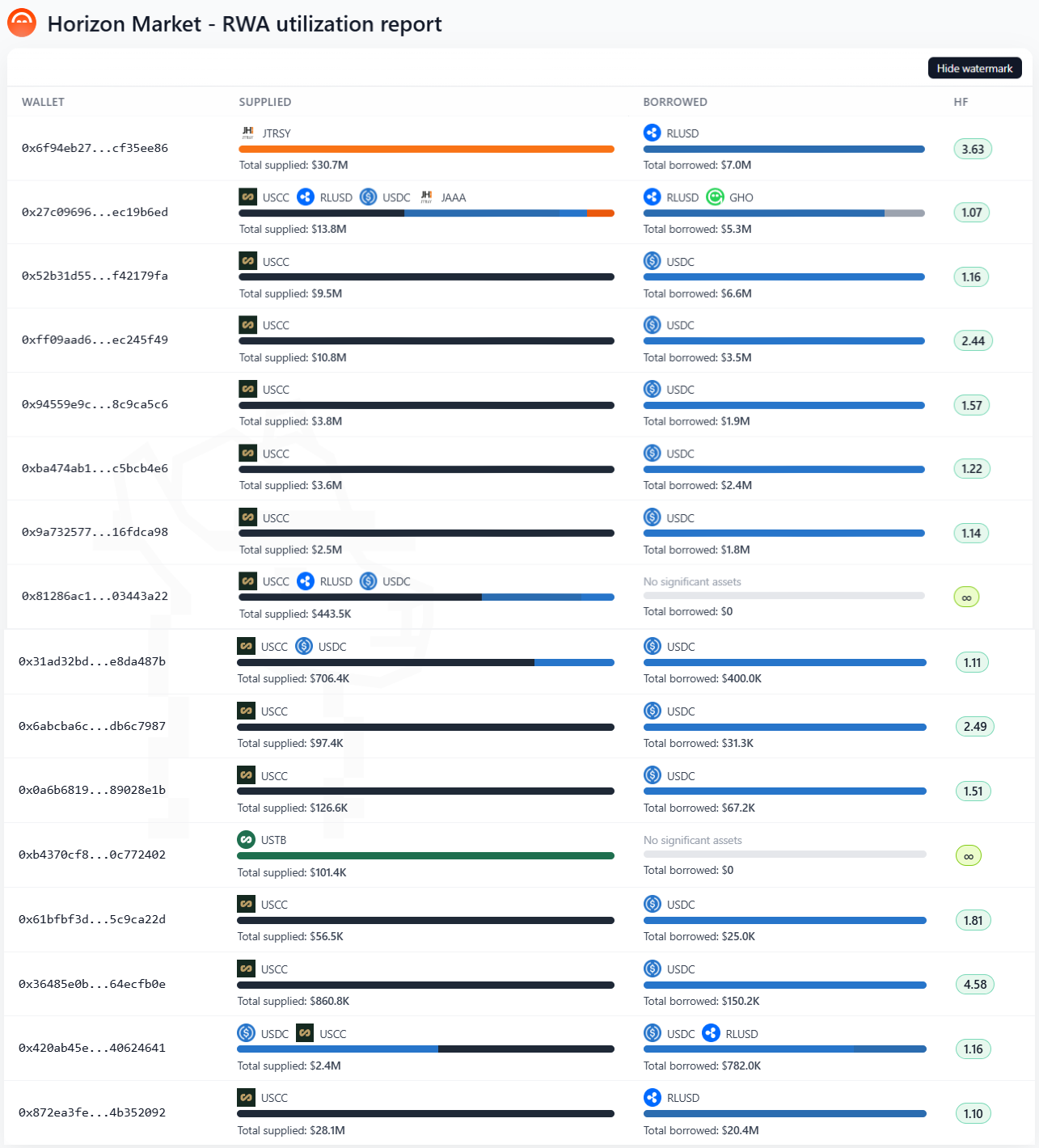1039x1148 pixels.
Task: Click the JTRSY token icon in first row
Action: 248,133
